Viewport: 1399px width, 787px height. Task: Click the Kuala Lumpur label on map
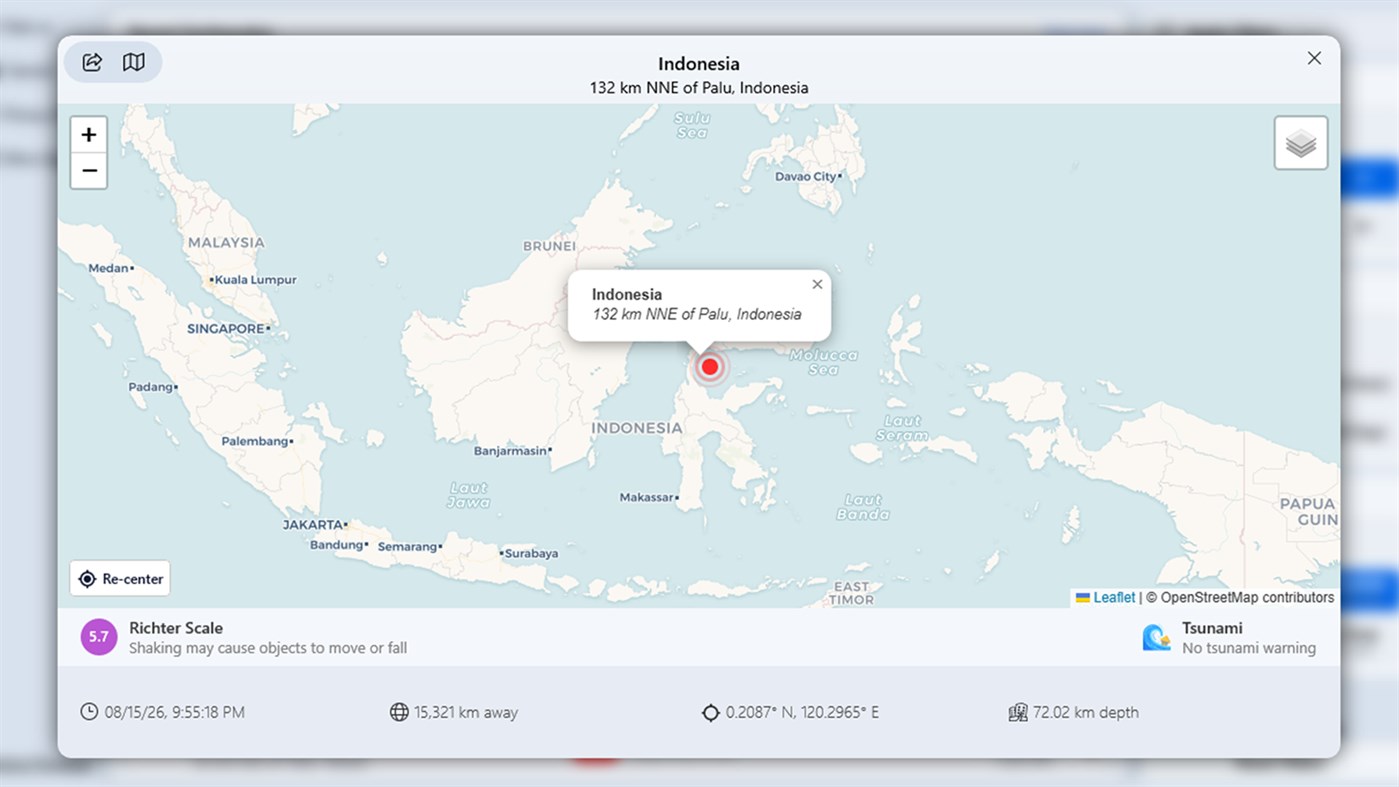point(256,280)
